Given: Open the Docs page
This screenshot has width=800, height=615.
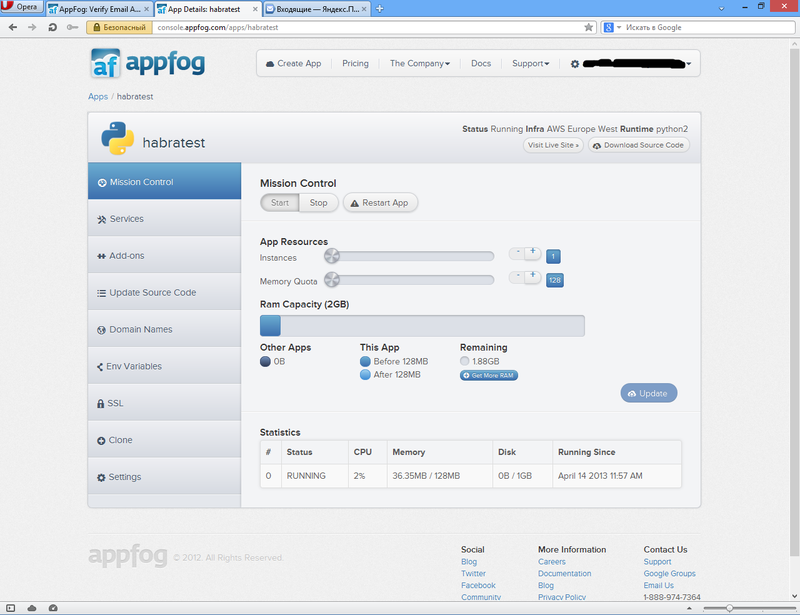Looking at the screenshot, I should click(x=481, y=63).
